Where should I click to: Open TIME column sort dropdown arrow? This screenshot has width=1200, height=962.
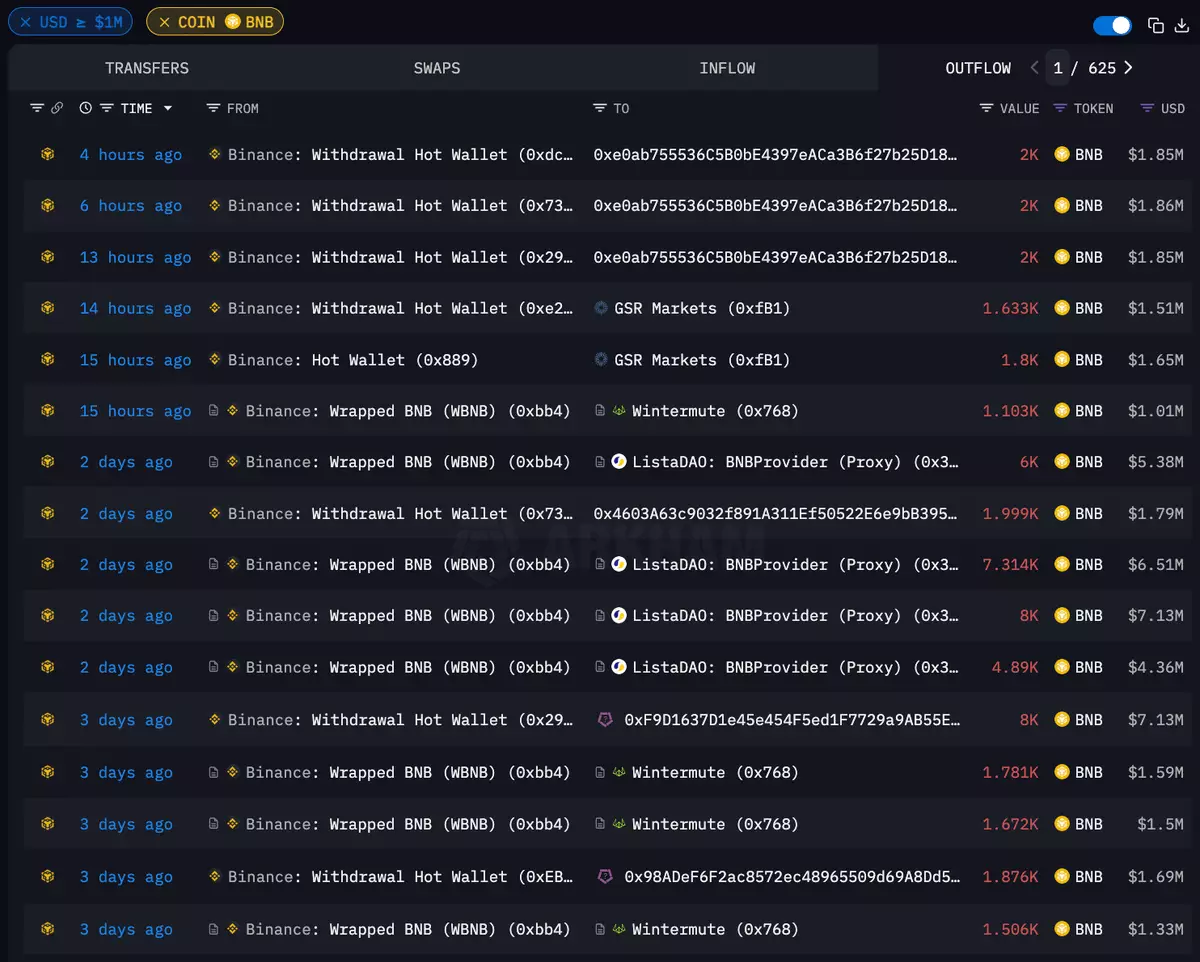click(168, 108)
